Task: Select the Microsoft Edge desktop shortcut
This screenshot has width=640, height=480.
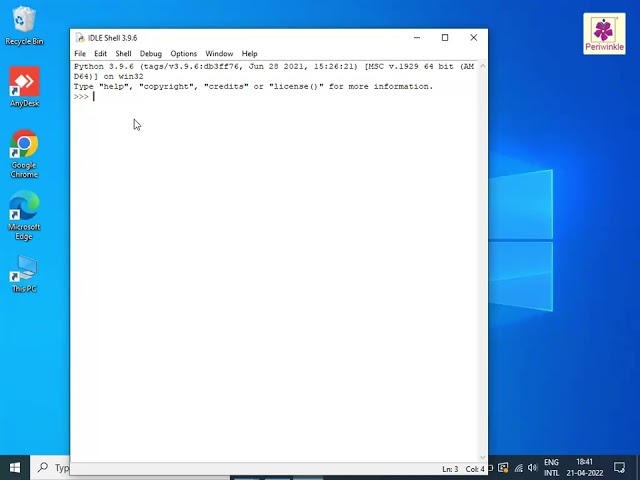Action: coord(24,216)
